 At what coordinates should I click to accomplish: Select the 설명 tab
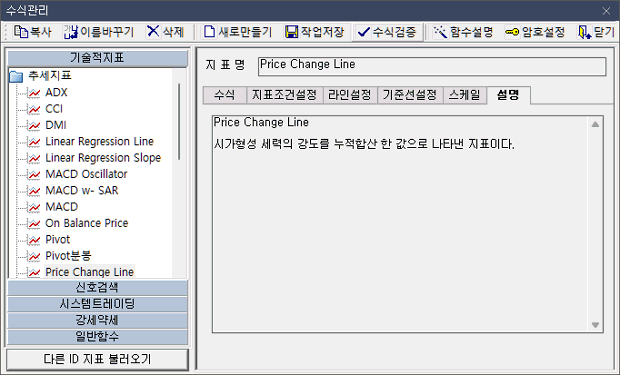click(x=508, y=95)
